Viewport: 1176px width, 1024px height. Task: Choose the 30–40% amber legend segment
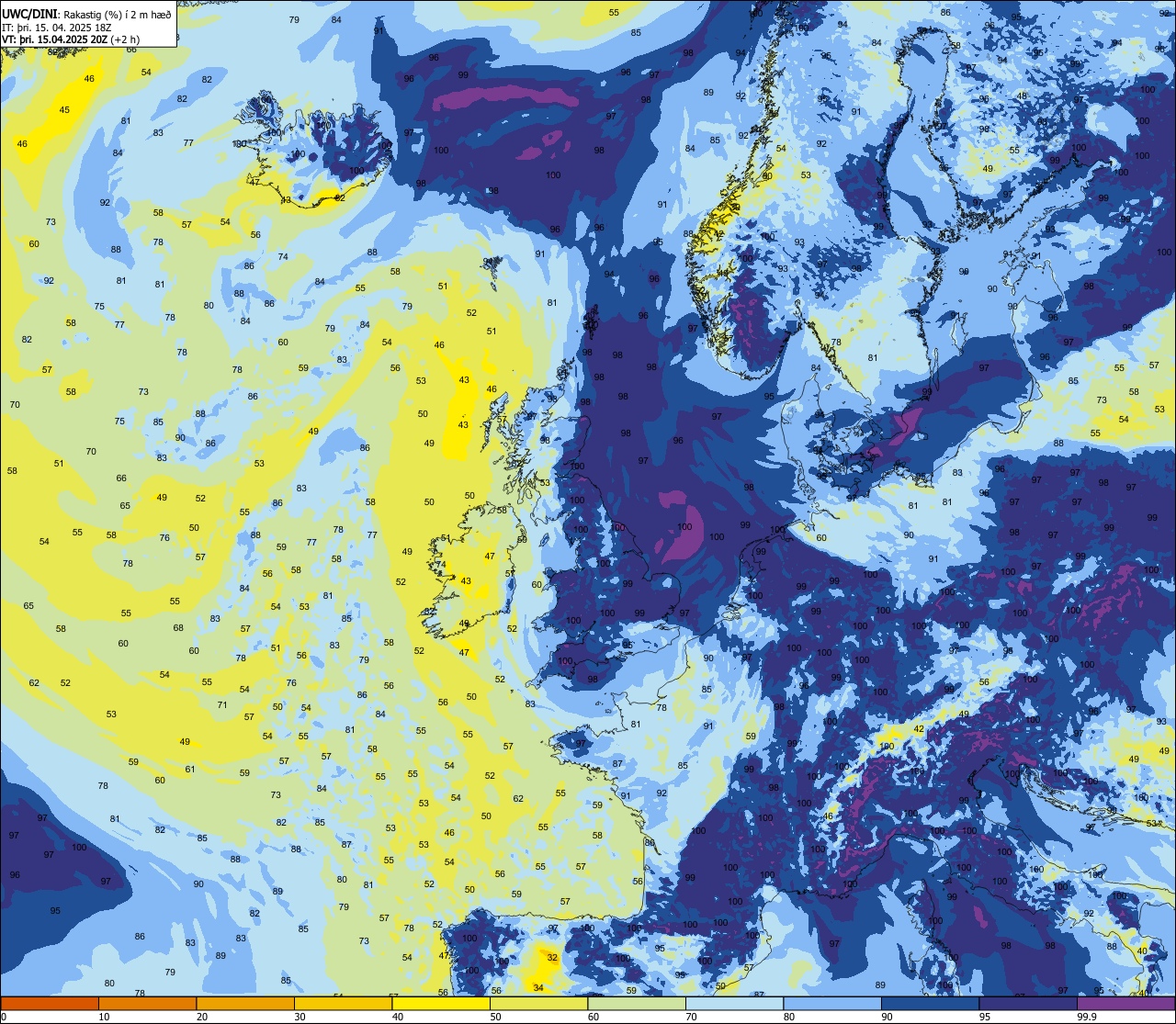[x=343, y=1003]
